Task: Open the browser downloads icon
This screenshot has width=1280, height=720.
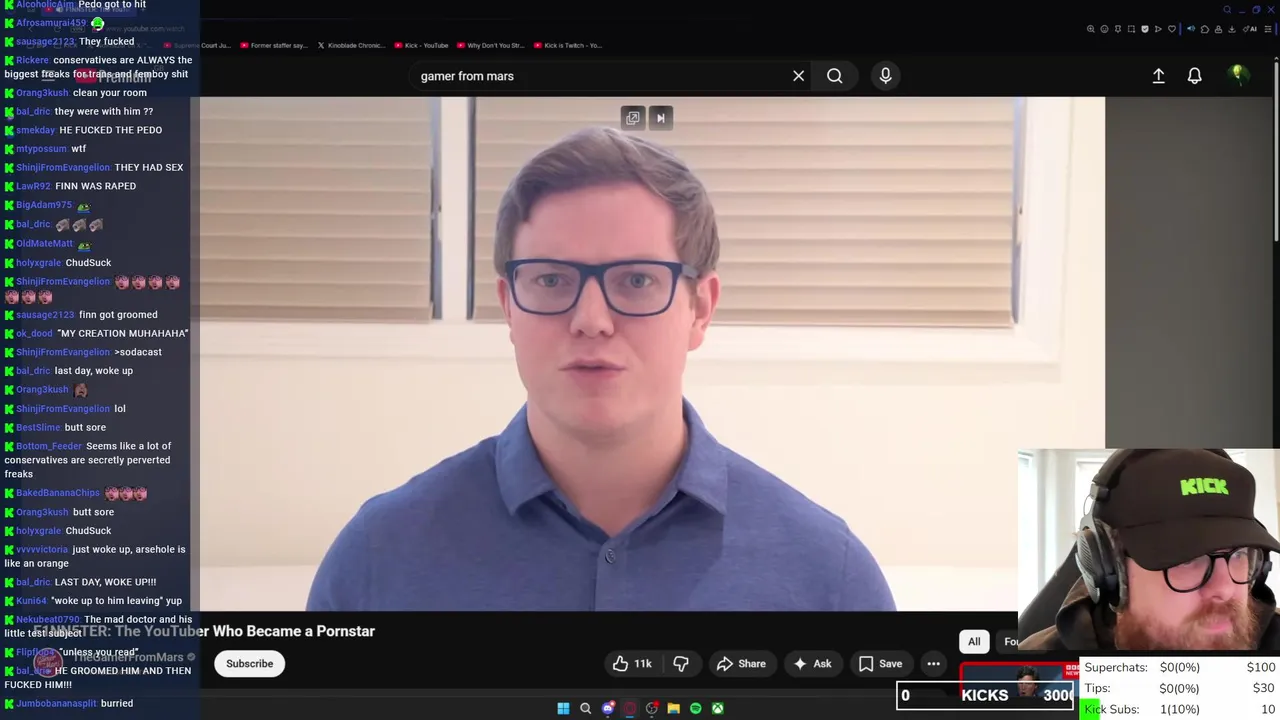Action: [x=1231, y=29]
